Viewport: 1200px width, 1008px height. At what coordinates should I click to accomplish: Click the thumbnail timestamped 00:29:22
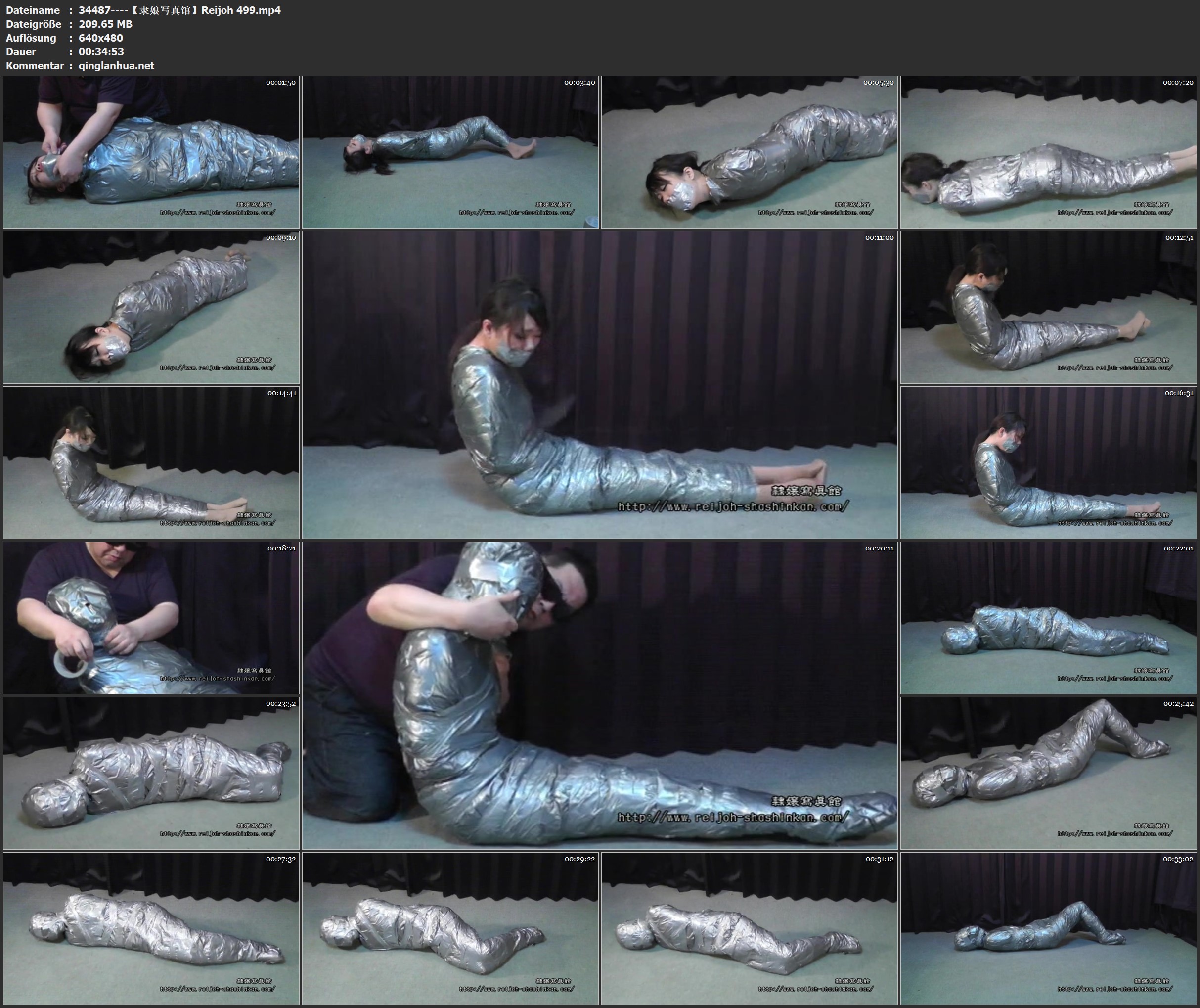tap(450, 928)
